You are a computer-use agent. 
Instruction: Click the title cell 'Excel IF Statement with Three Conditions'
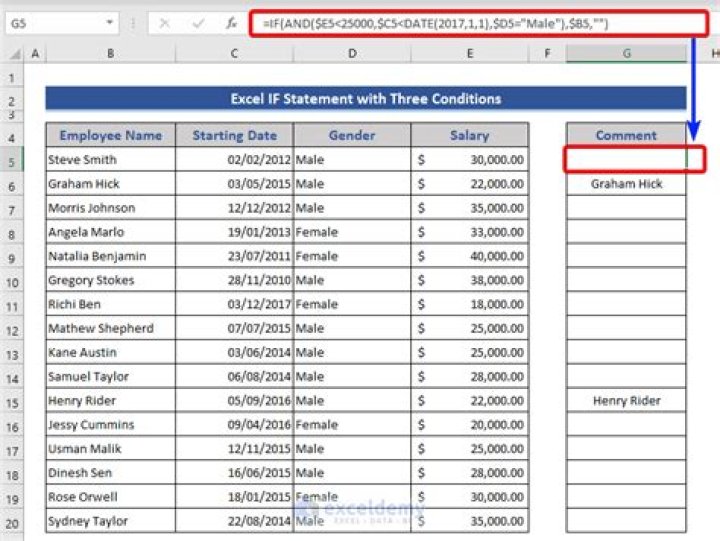point(366,99)
